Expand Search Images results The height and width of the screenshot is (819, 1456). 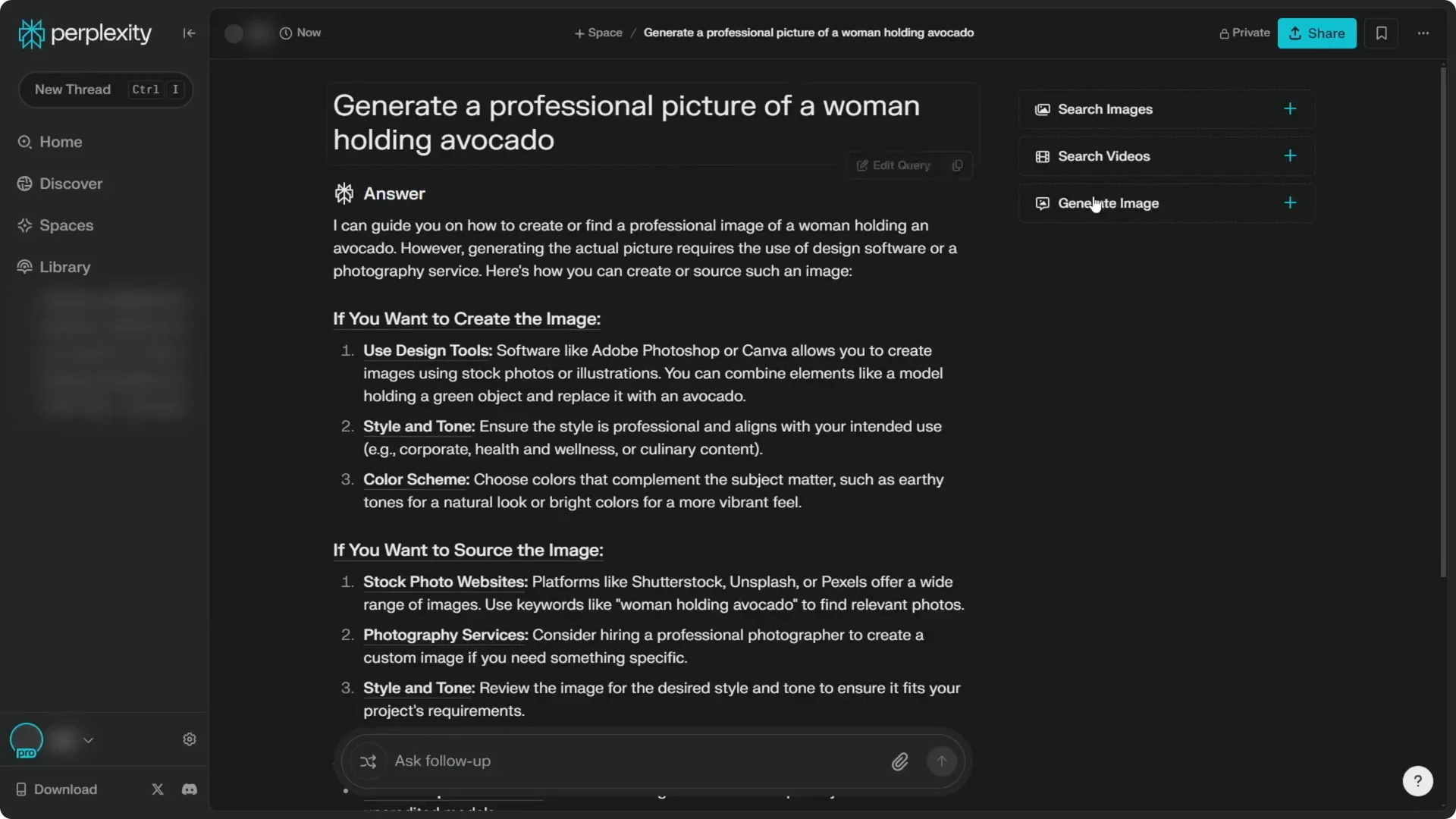click(x=1290, y=108)
